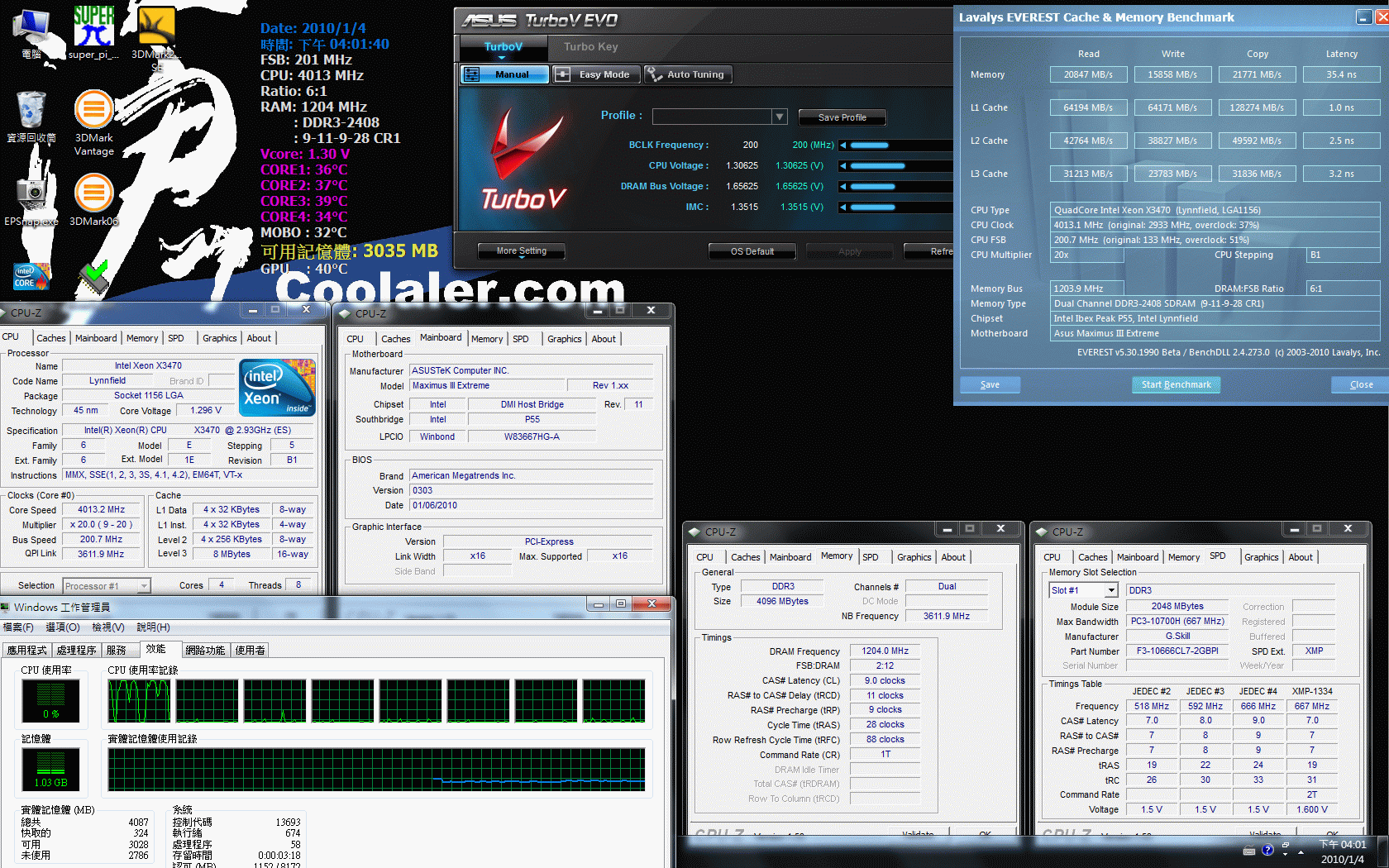Open the 說明(H) menu in Task Manager
1389x868 pixels.
pos(153,627)
